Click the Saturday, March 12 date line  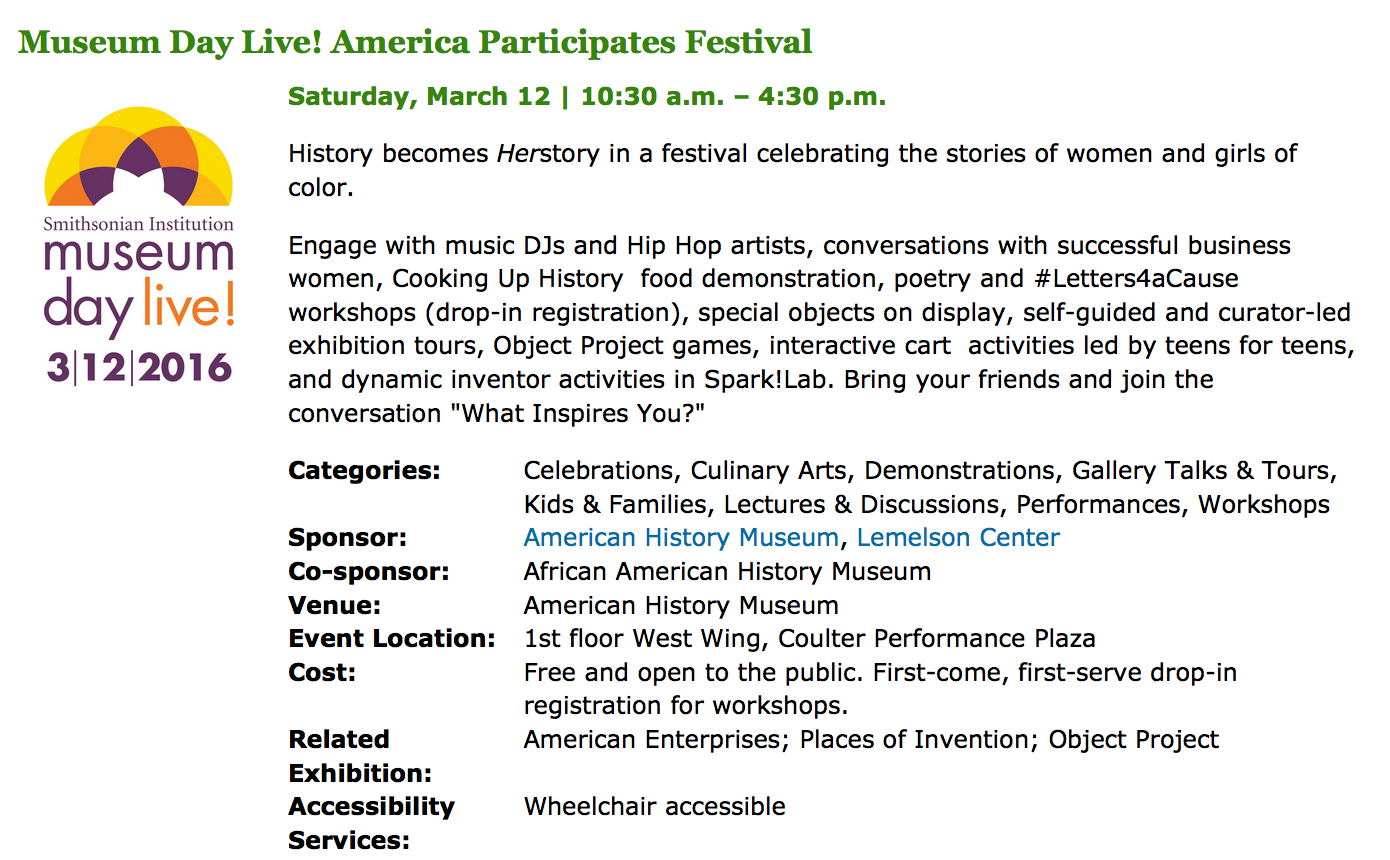pyautogui.click(x=586, y=97)
